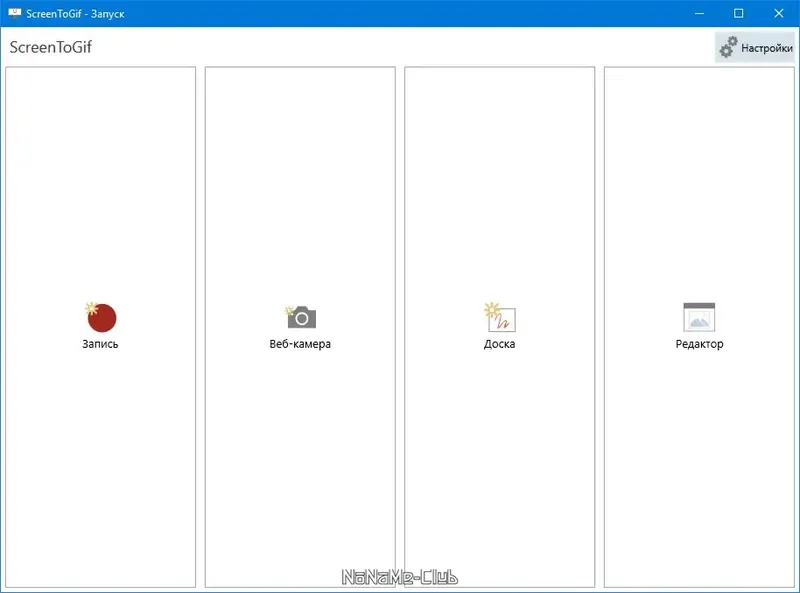This screenshot has height=593, width=800.
Task: Click the ScreenToGif title bar app icon
Action: (x=14, y=13)
